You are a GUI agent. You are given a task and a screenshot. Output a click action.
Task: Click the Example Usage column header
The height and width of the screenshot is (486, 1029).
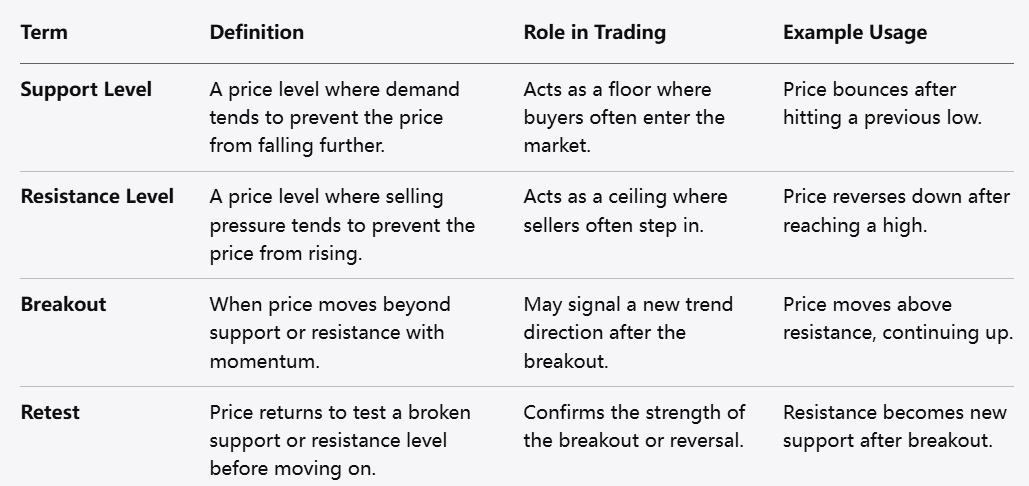tap(854, 32)
